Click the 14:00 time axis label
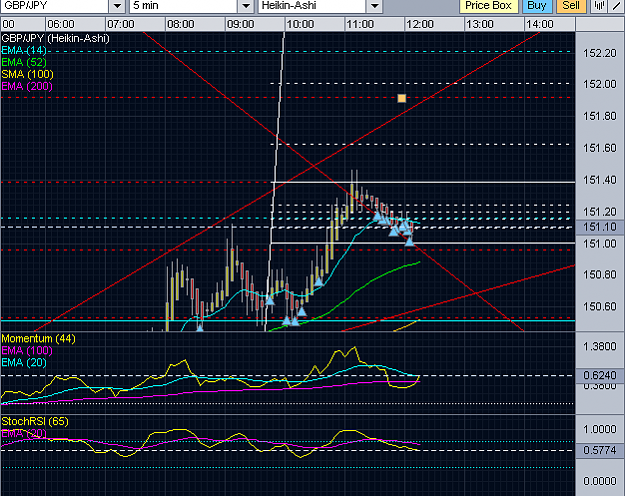This screenshot has width=625, height=496. pyautogui.click(x=540, y=24)
